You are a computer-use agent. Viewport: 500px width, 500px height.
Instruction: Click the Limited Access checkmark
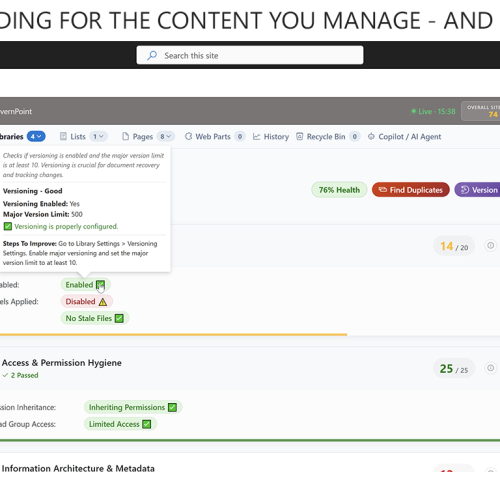click(147, 424)
